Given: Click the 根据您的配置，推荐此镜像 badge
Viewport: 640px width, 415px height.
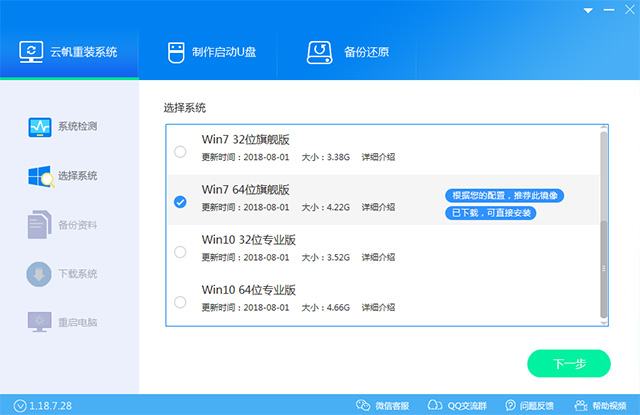Looking at the screenshot, I should pos(504,195).
